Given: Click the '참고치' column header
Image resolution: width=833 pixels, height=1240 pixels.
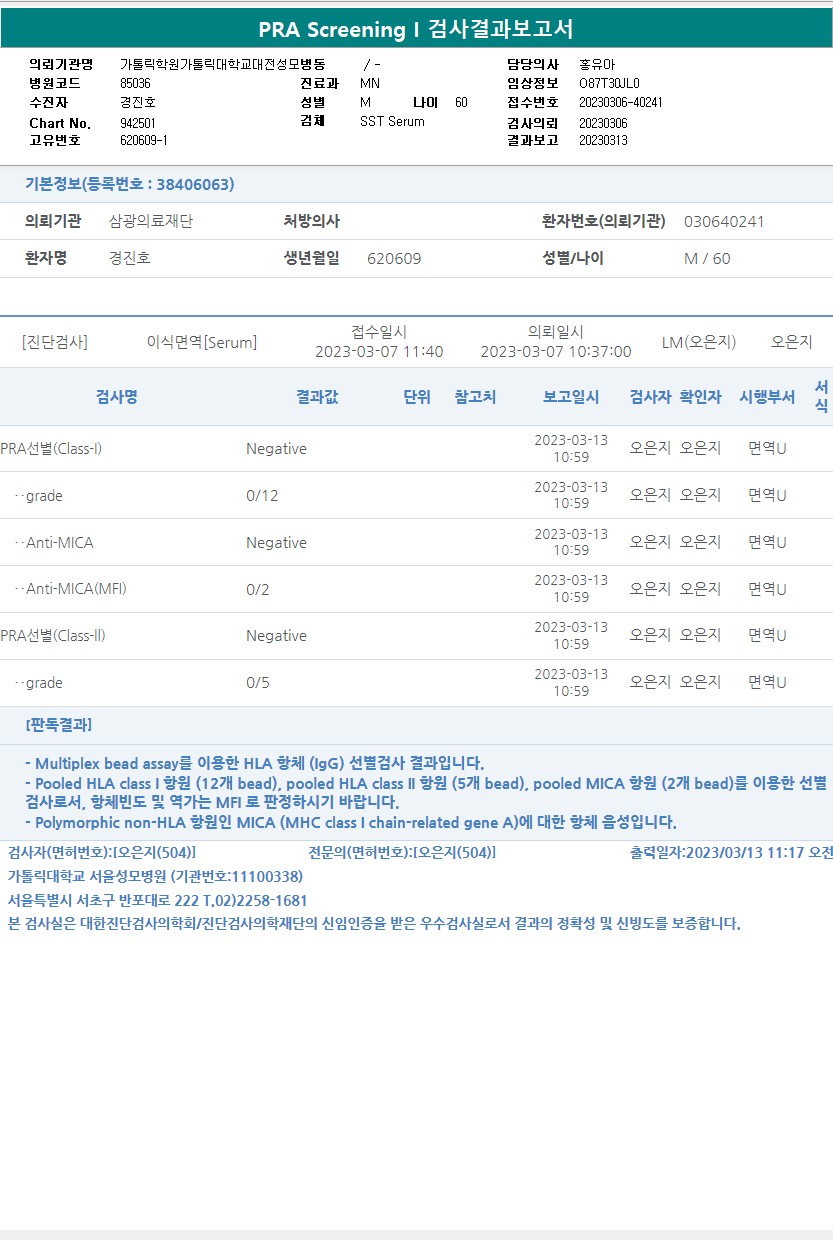Looking at the screenshot, I should (x=475, y=397).
